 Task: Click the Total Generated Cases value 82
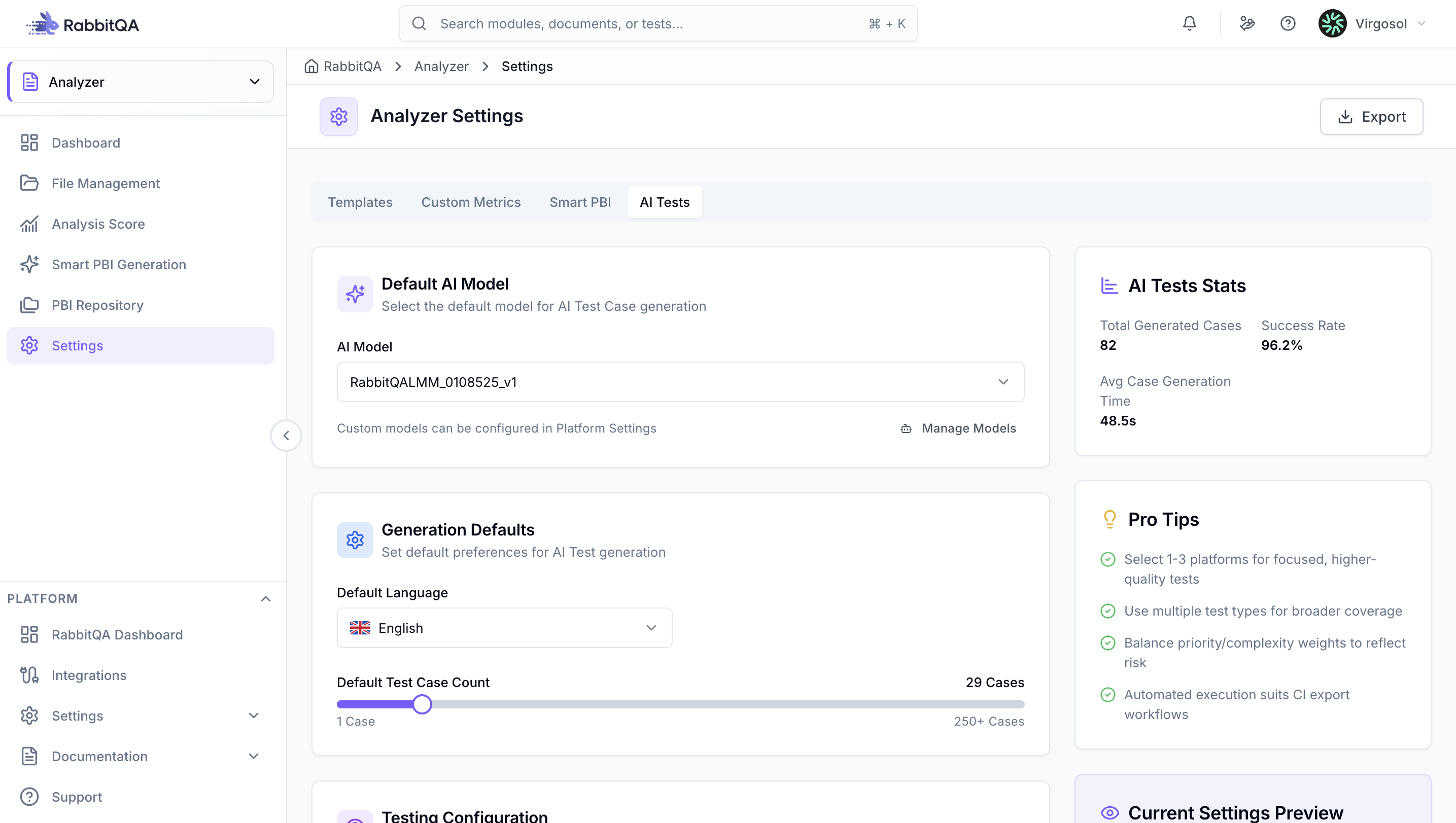point(1107,345)
